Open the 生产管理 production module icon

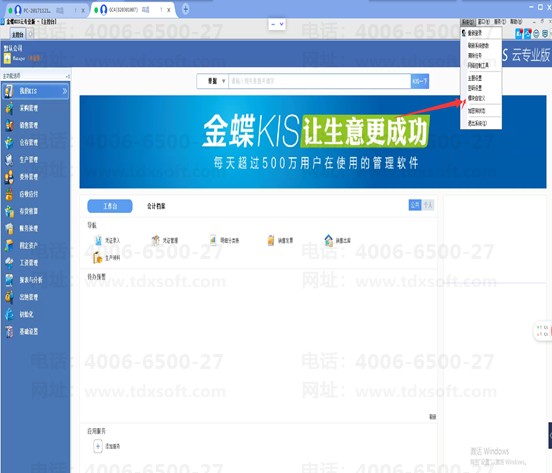pyautogui.click(x=10, y=160)
